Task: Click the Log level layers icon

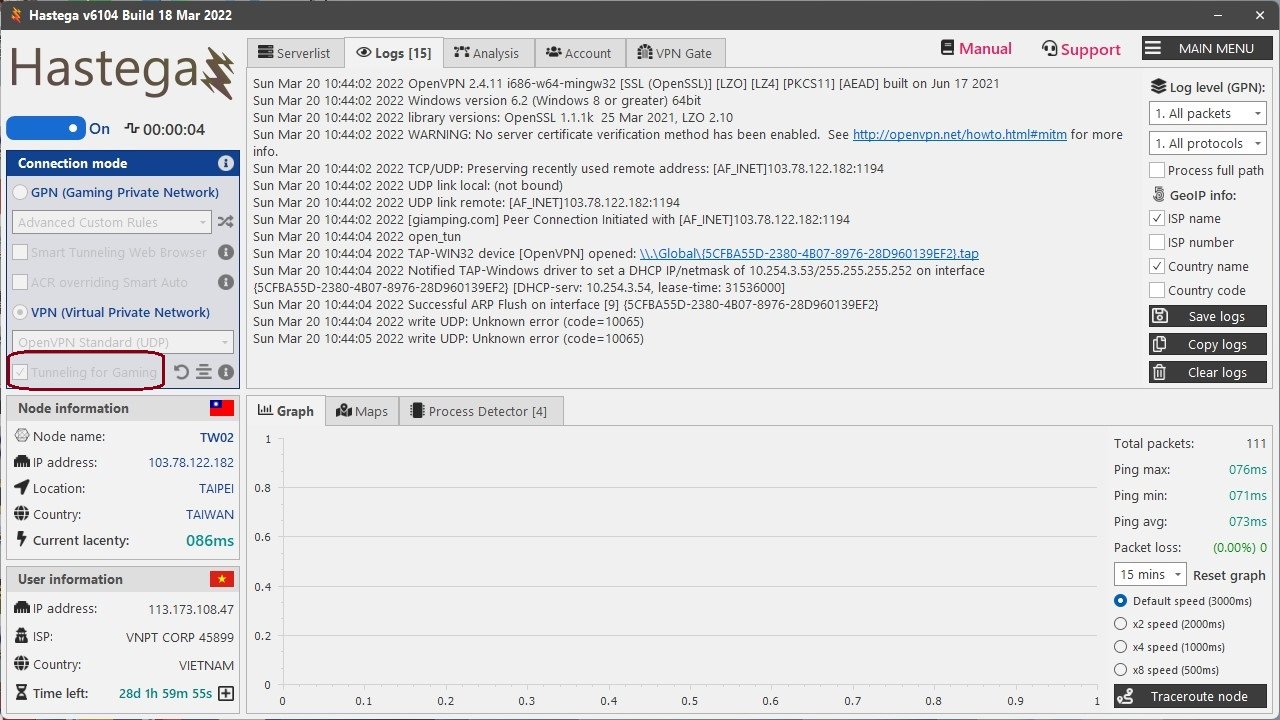Action: coord(1158,87)
